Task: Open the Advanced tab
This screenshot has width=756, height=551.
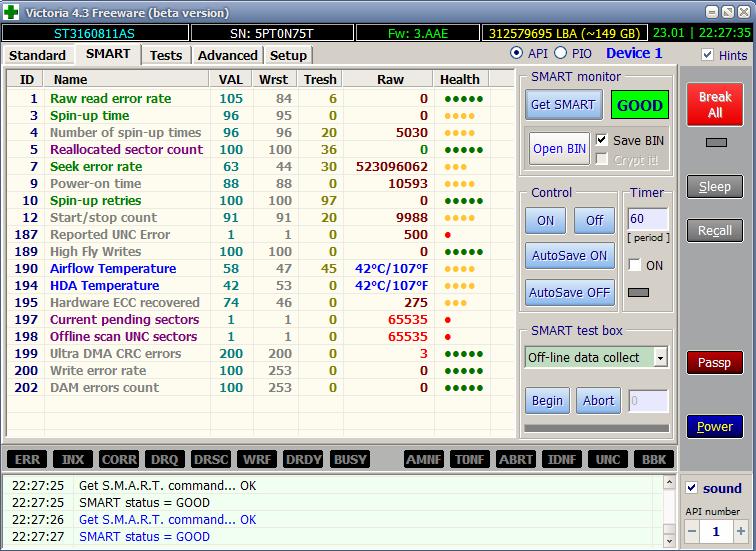Action: 228,55
